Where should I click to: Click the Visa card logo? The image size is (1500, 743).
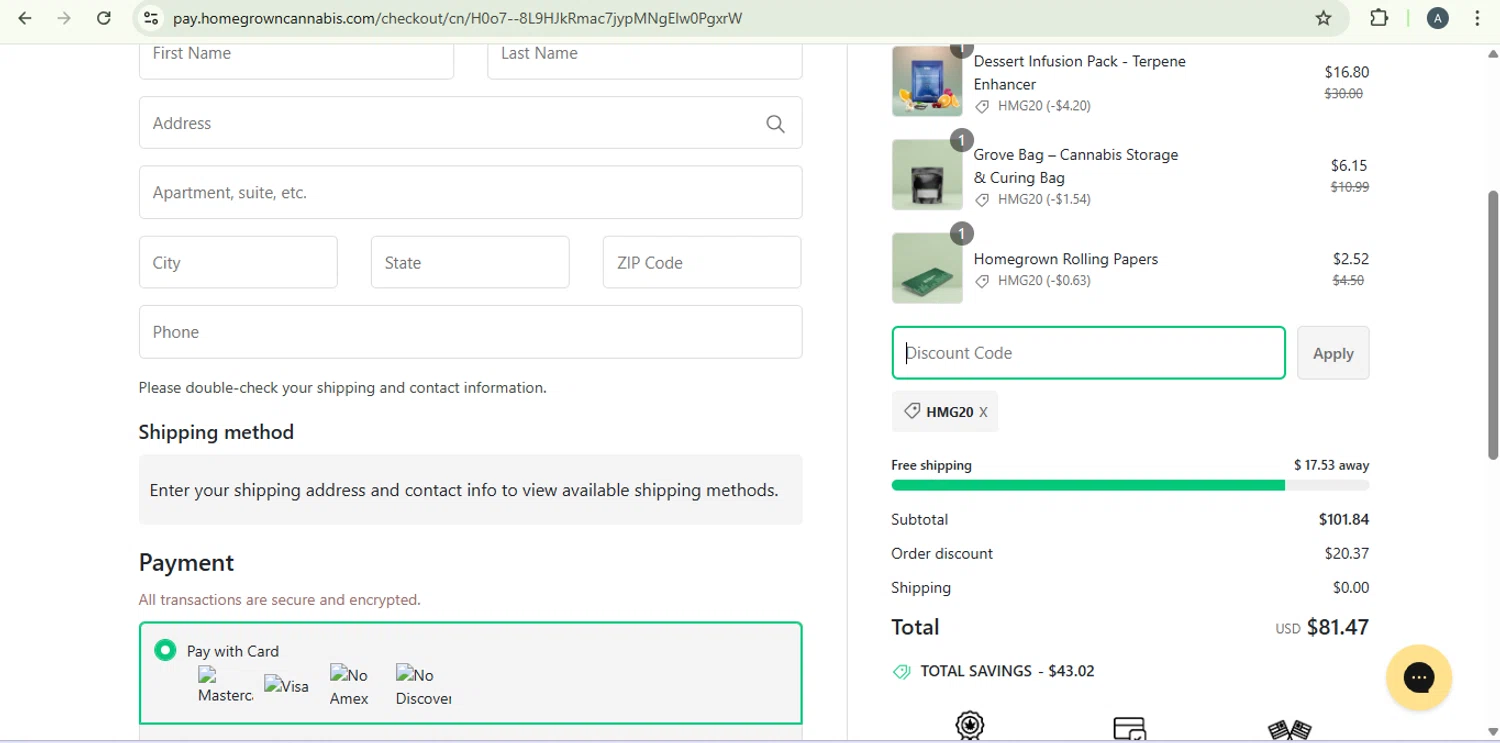pyautogui.click(x=286, y=686)
